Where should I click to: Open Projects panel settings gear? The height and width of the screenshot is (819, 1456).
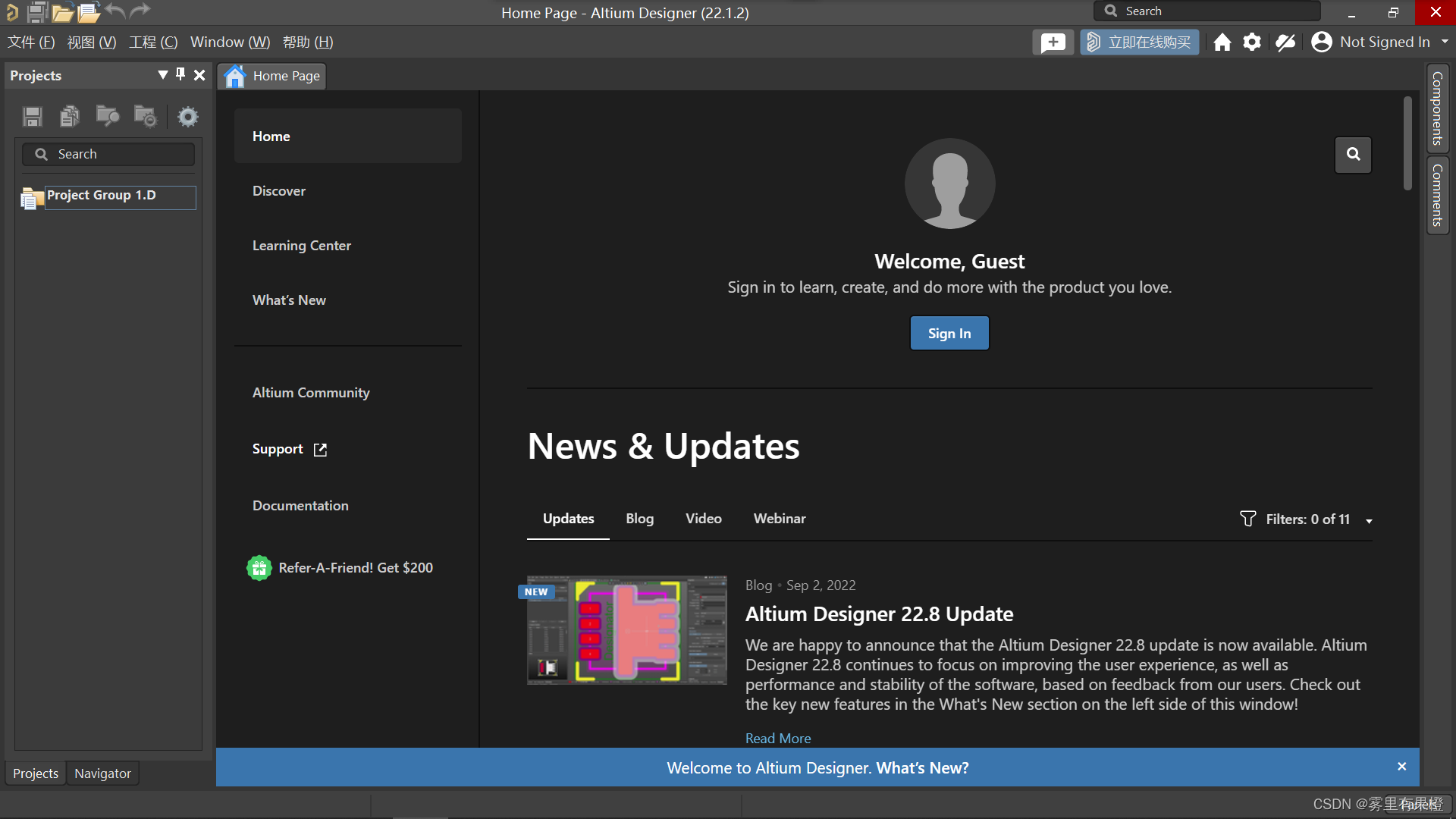coord(187,117)
